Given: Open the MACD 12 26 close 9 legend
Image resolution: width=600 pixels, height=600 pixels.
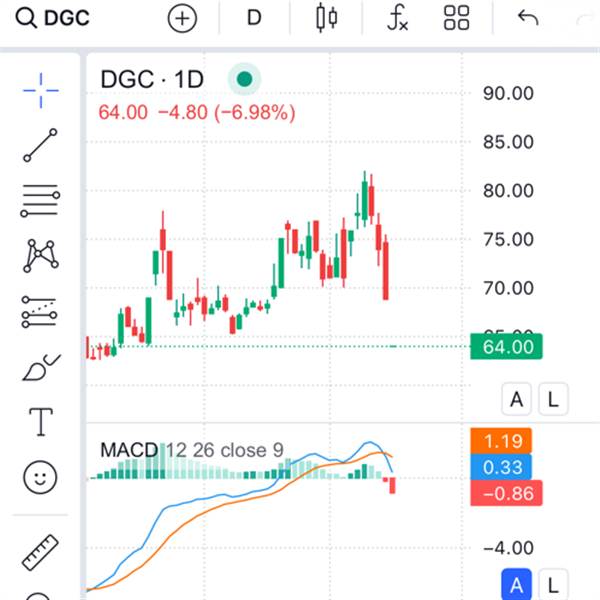Looking at the screenshot, I should [192, 450].
